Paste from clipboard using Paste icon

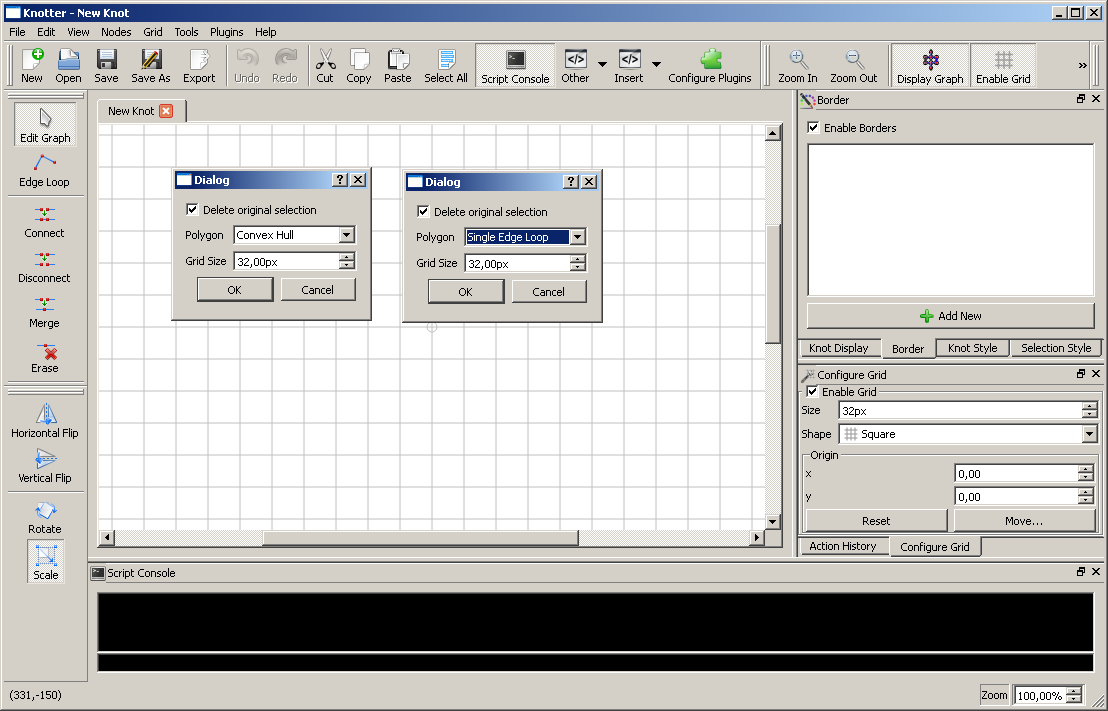click(x=398, y=66)
